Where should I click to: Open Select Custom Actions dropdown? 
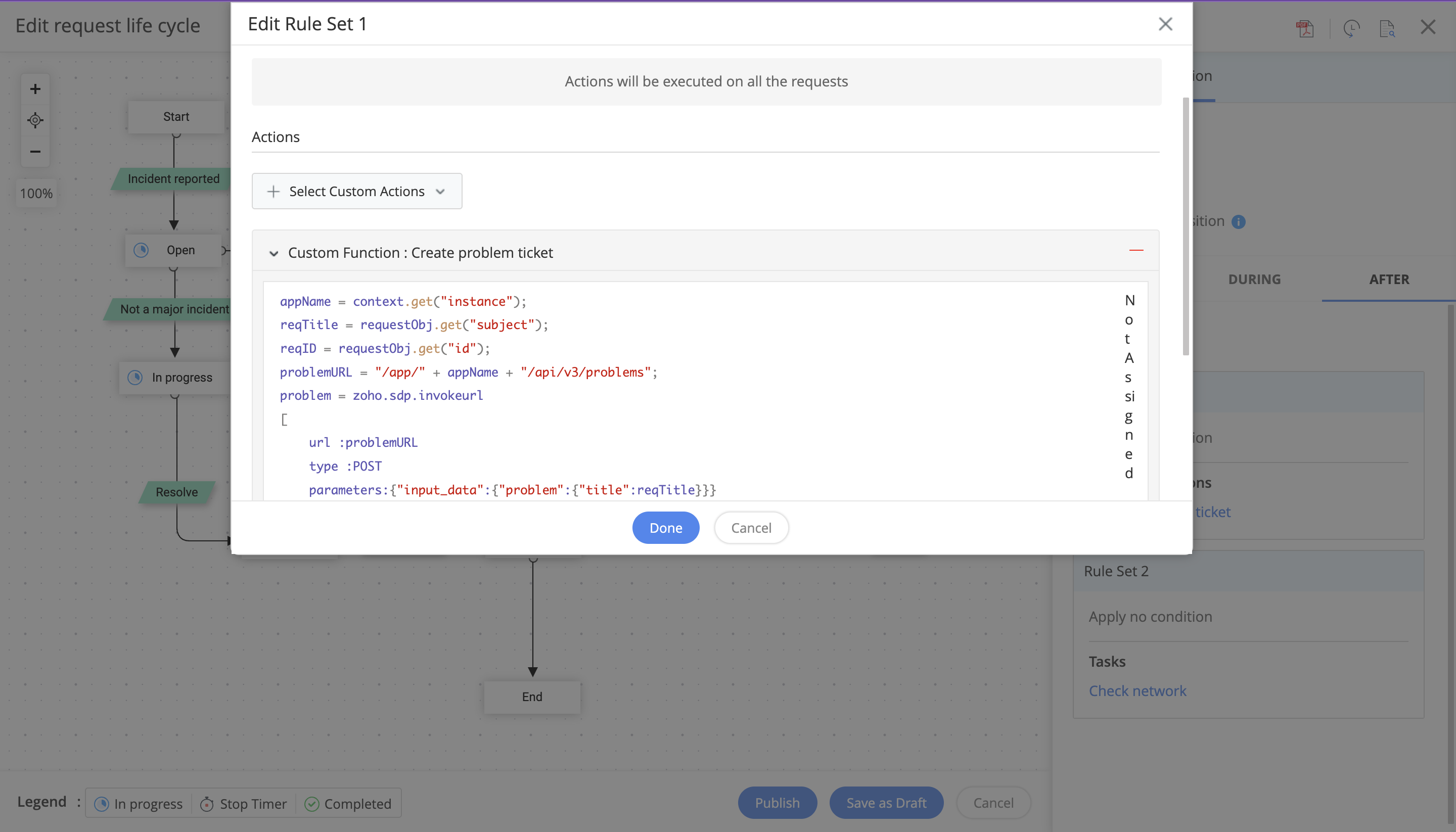pos(356,192)
